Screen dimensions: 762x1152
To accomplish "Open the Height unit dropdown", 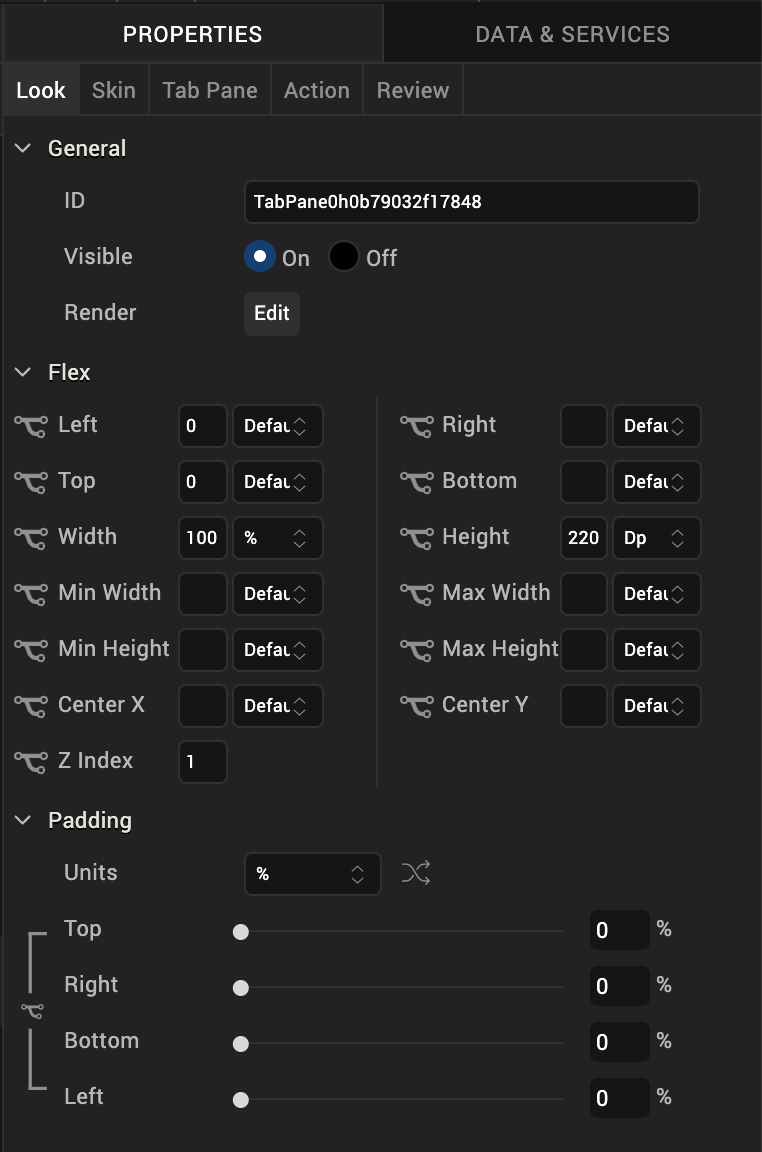I will tap(656, 538).
